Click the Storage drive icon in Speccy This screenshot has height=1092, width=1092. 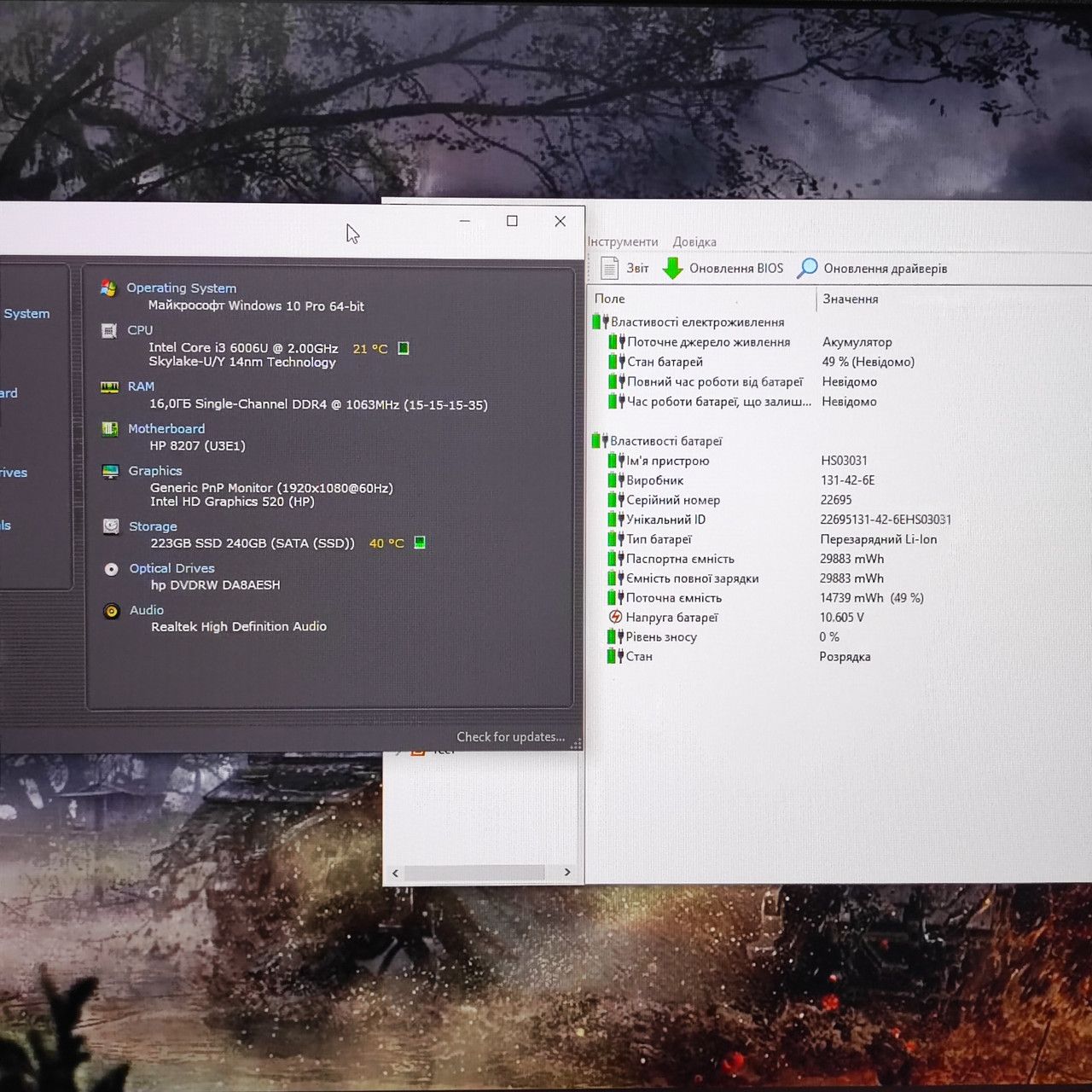coord(111,526)
